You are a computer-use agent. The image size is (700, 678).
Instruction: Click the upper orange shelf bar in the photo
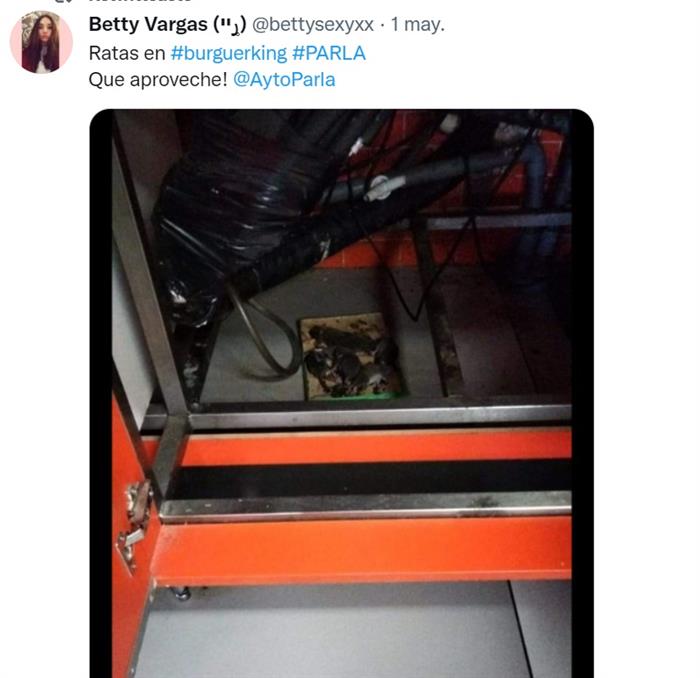pyautogui.click(x=375, y=448)
